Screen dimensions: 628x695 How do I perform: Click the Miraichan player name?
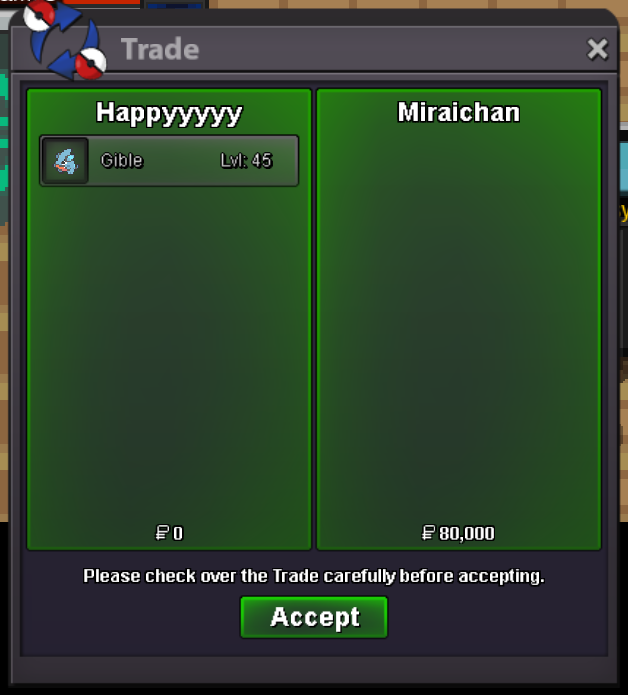(x=459, y=112)
